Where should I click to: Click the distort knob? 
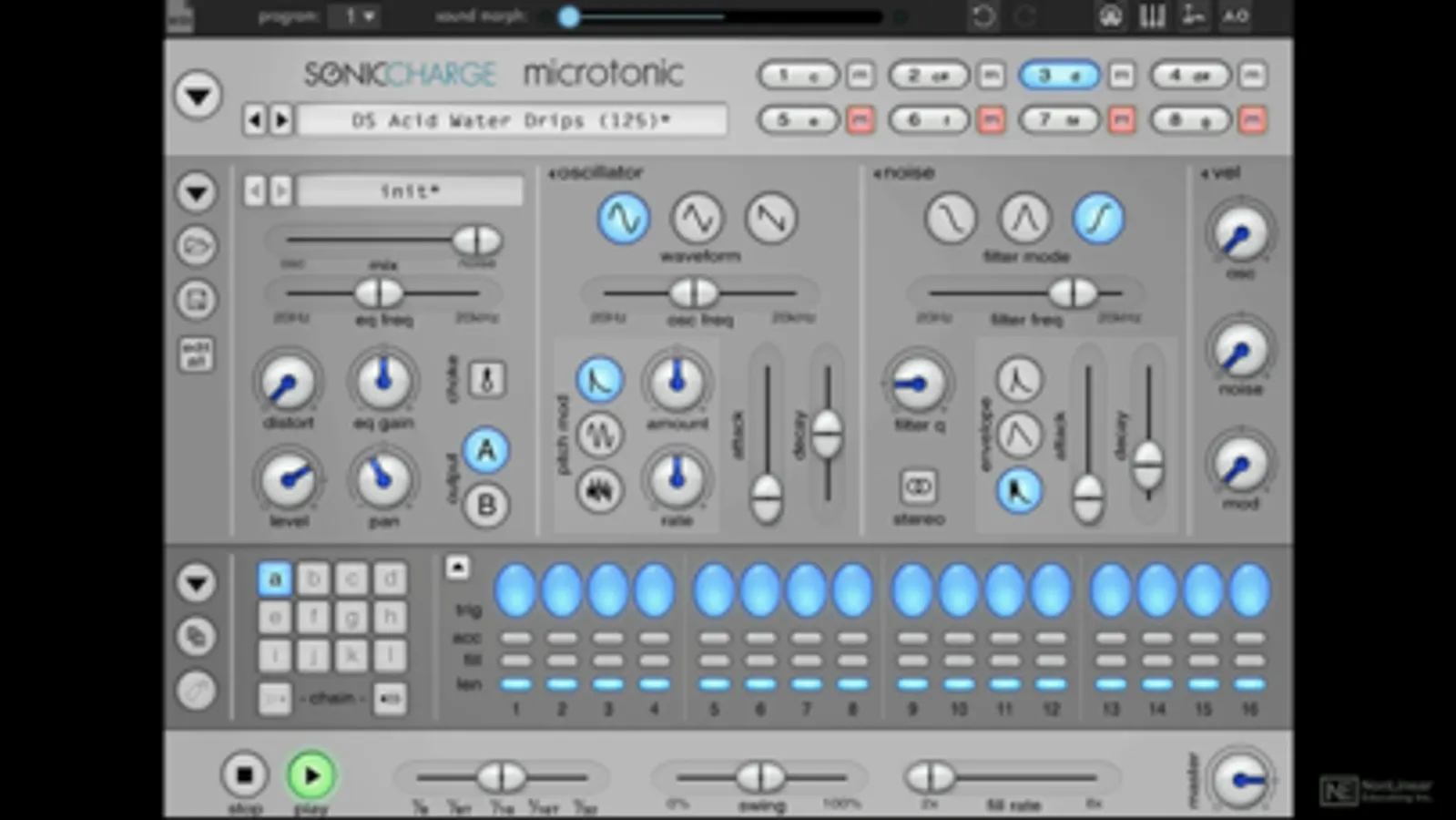click(x=288, y=383)
